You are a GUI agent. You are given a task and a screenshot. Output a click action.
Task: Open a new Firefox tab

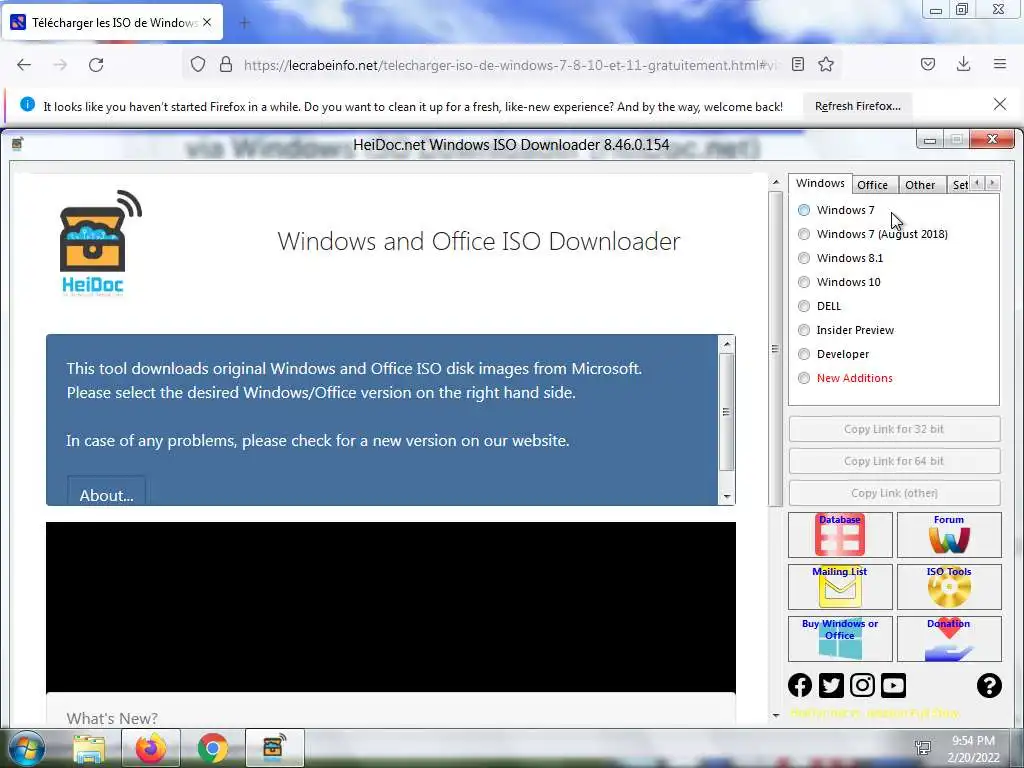(244, 23)
